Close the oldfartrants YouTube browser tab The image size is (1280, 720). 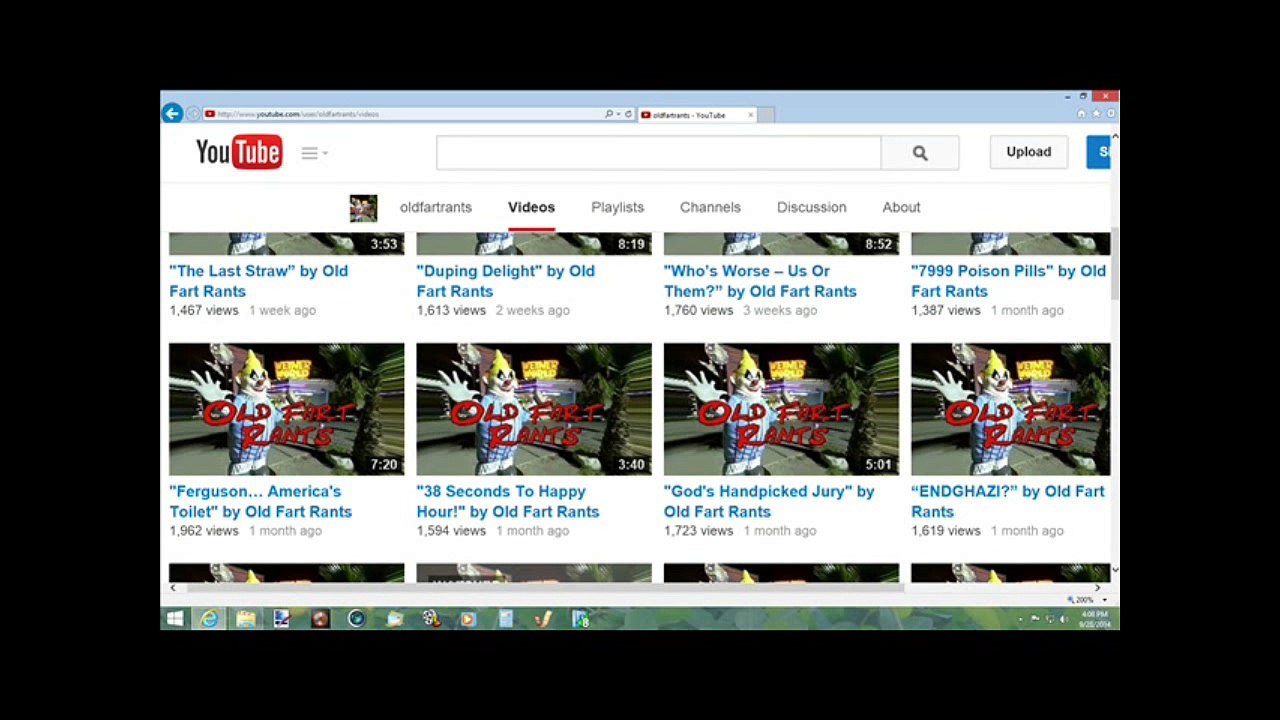[x=751, y=115]
